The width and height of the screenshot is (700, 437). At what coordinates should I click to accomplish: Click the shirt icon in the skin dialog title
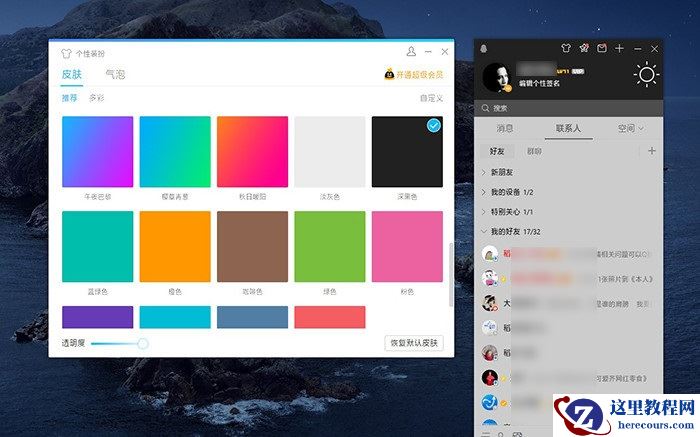(66, 54)
